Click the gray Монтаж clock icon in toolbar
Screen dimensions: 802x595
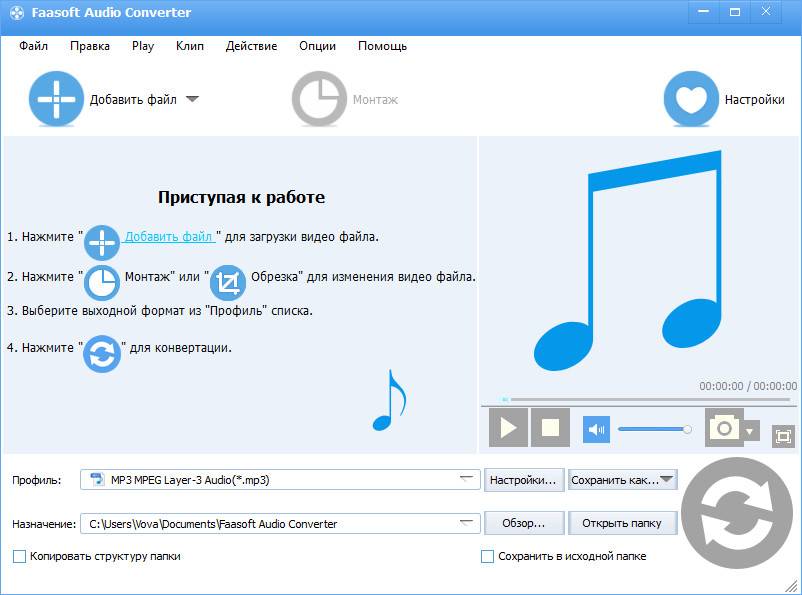319,99
